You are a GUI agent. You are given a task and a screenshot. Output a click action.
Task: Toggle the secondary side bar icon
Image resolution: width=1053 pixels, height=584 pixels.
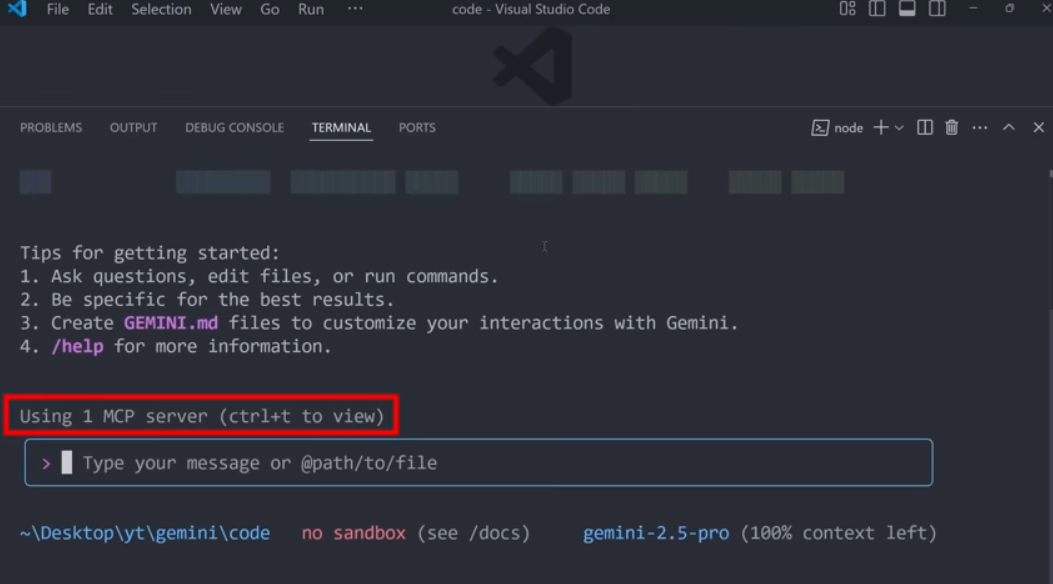(937, 9)
